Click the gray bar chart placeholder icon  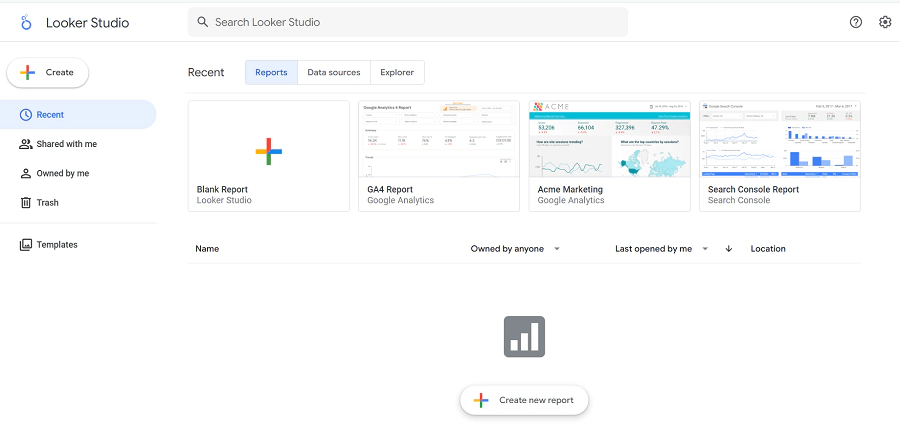coord(525,336)
